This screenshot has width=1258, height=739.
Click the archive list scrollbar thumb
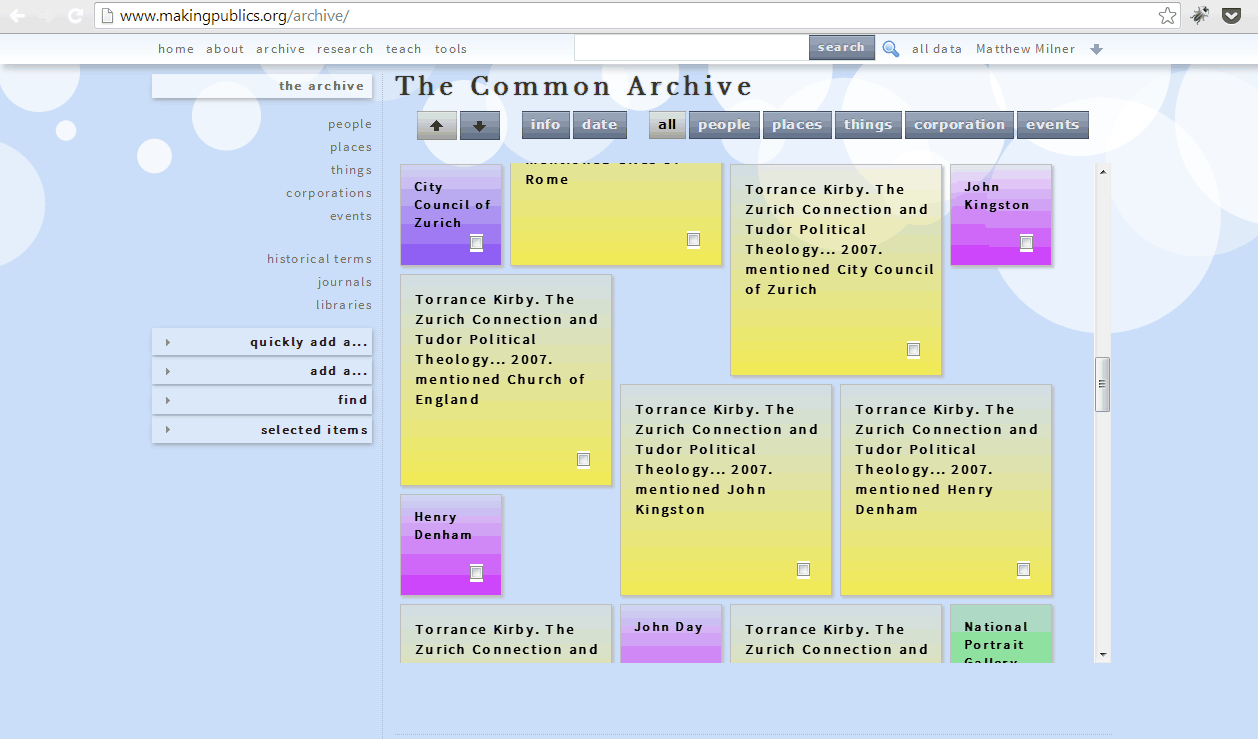[x=1103, y=384]
